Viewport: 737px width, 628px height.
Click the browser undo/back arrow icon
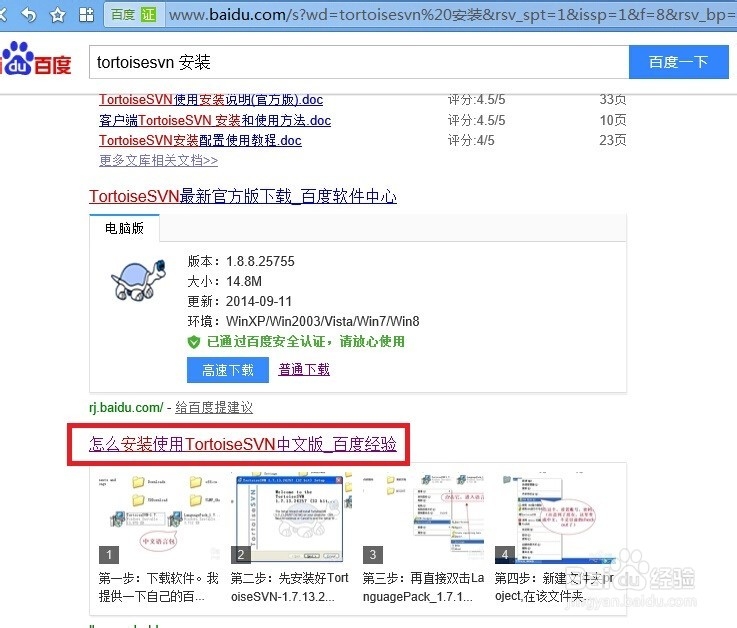tap(29, 15)
